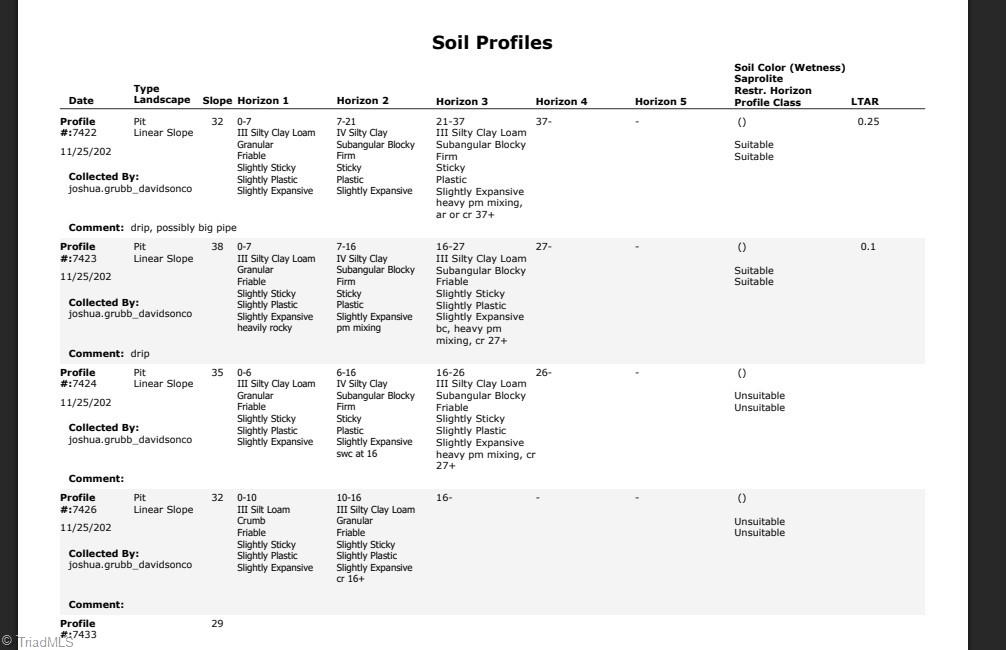Select the Date column header

point(81,101)
